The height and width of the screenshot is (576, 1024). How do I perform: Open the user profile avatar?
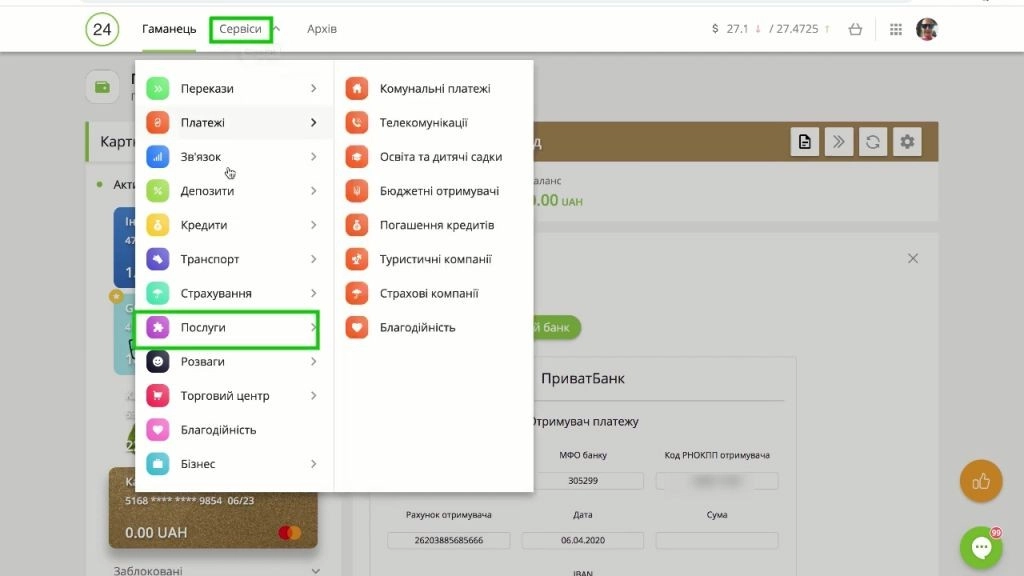[x=927, y=29]
